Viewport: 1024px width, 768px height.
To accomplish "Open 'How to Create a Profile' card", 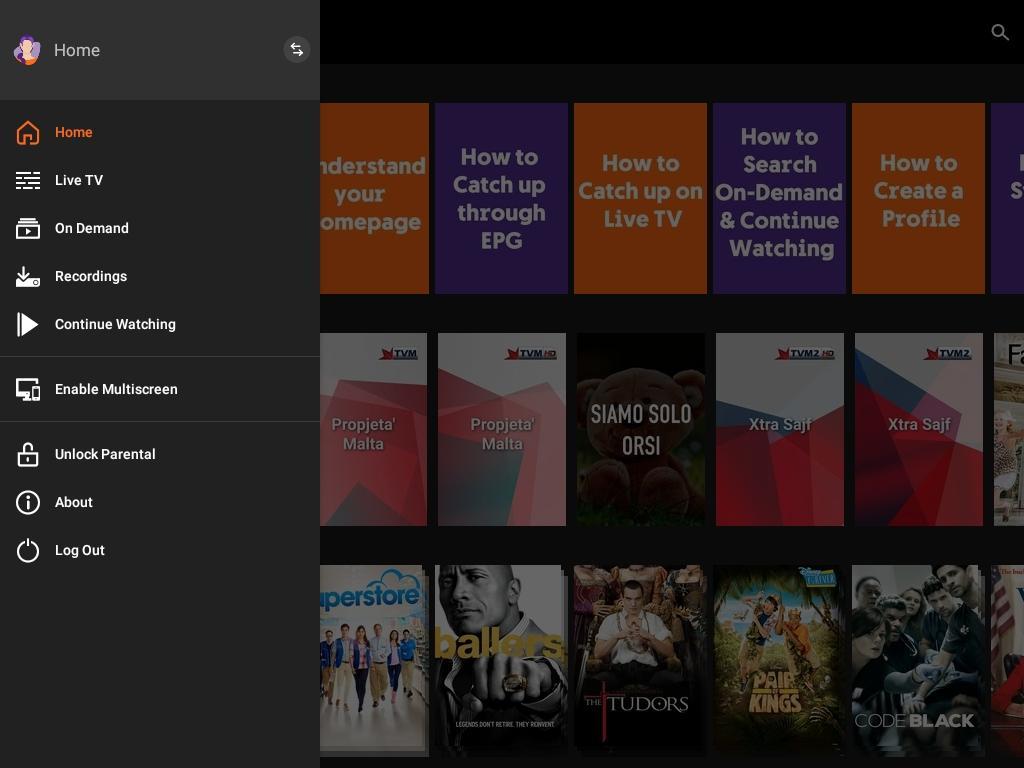I will pyautogui.click(x=918, y=198).
